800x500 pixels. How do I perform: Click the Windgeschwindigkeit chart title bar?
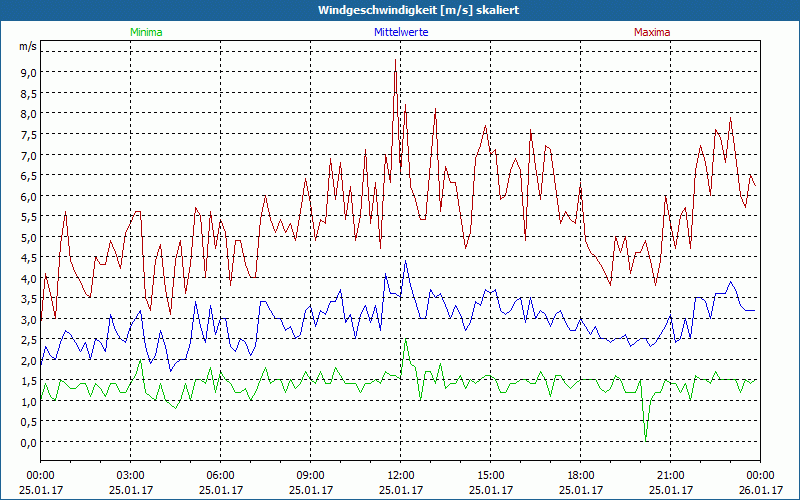(x=400, y=10)
